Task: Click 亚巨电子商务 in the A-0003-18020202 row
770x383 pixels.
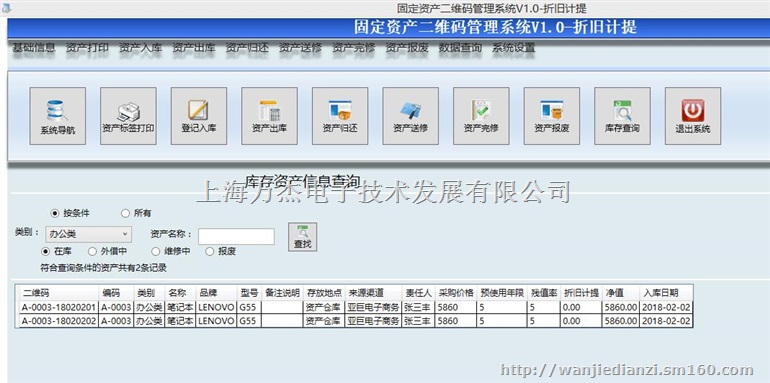Action: 374,321
